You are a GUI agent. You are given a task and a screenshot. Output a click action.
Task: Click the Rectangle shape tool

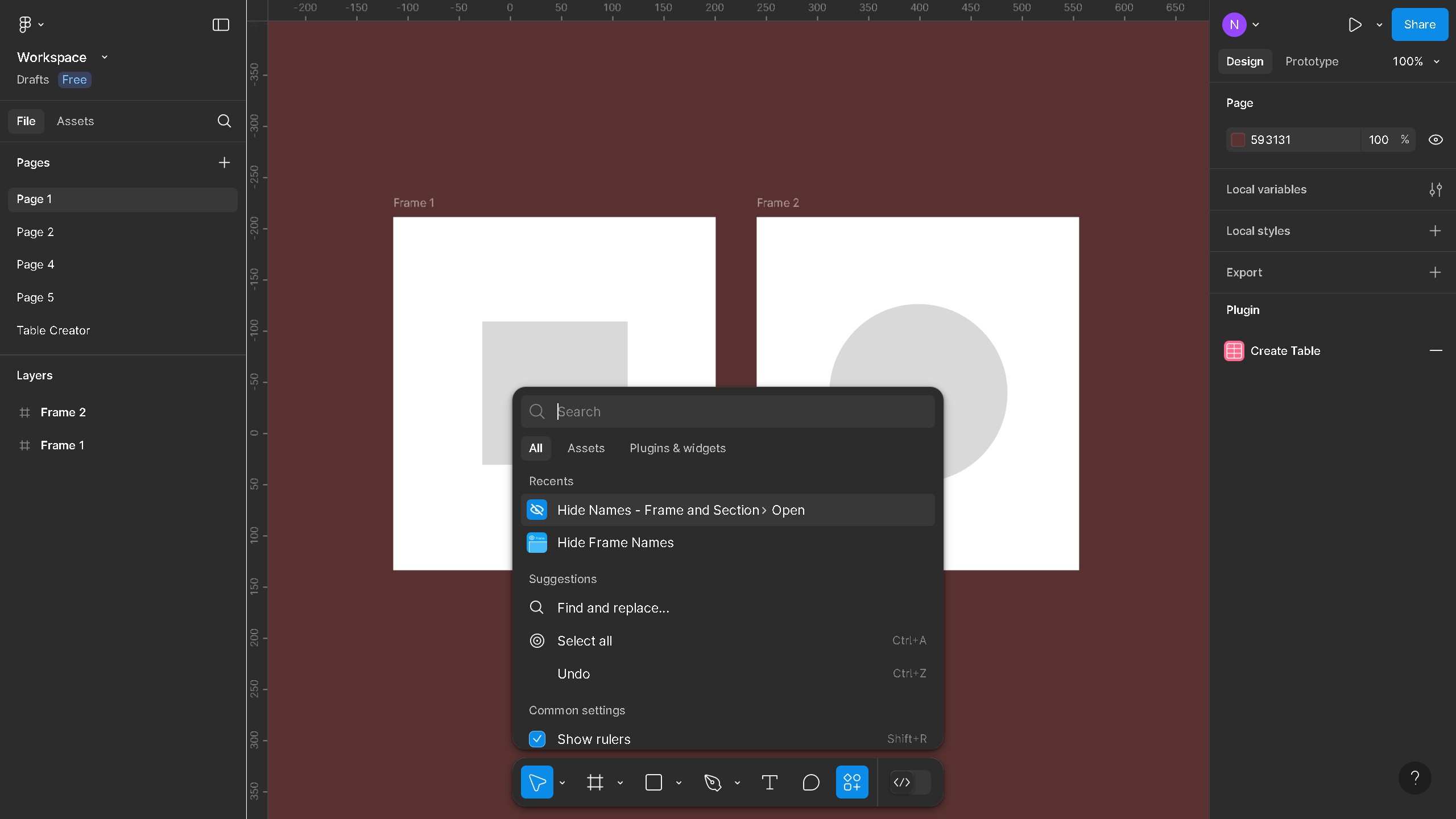653,783
